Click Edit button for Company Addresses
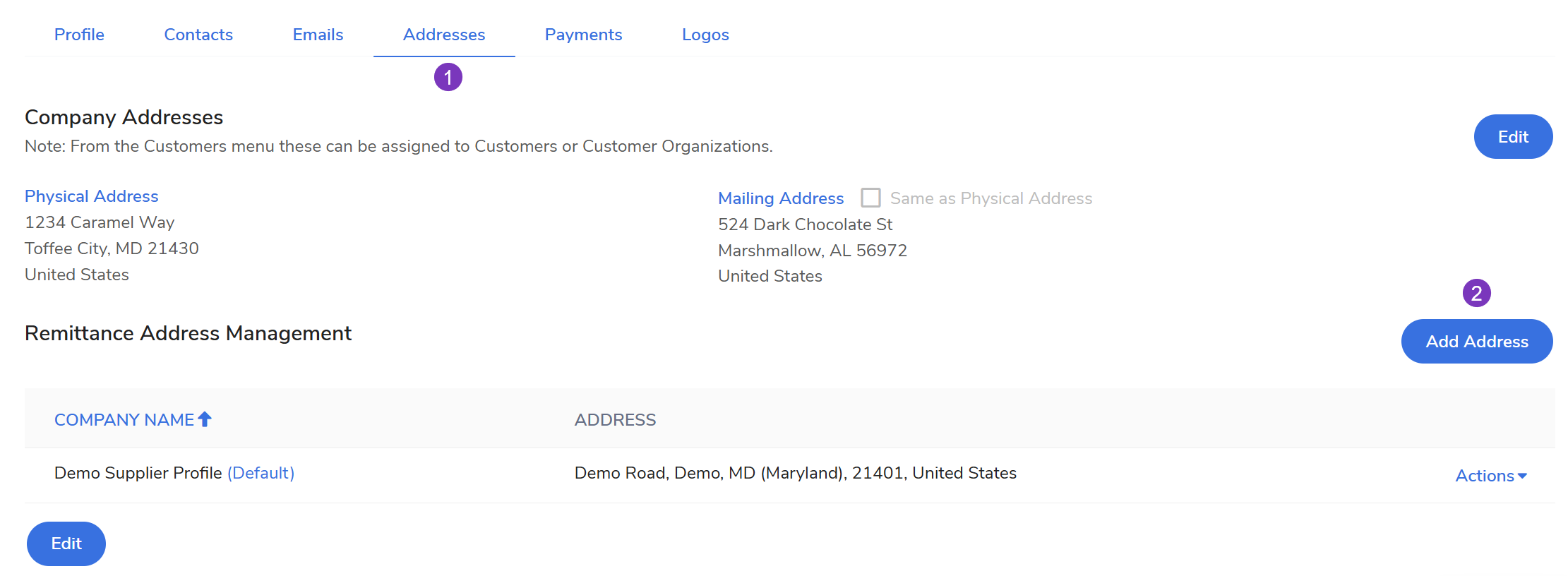The width and height of the screenshot is (1568, 576). point(1512,137)
